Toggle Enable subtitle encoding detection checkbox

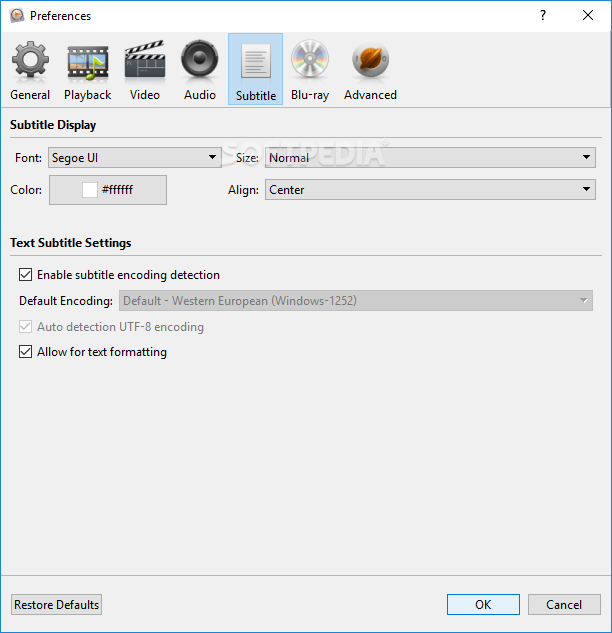click(x=25, y=275)
